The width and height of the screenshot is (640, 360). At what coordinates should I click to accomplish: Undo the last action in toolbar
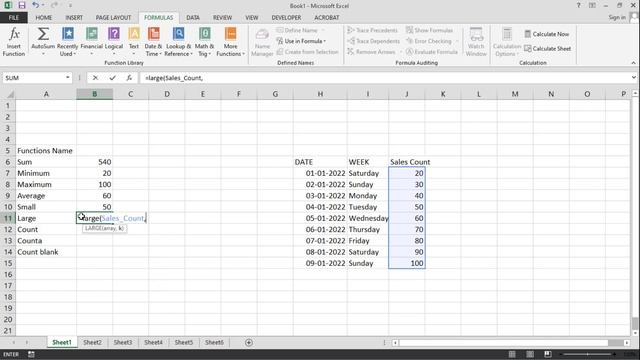36,5
